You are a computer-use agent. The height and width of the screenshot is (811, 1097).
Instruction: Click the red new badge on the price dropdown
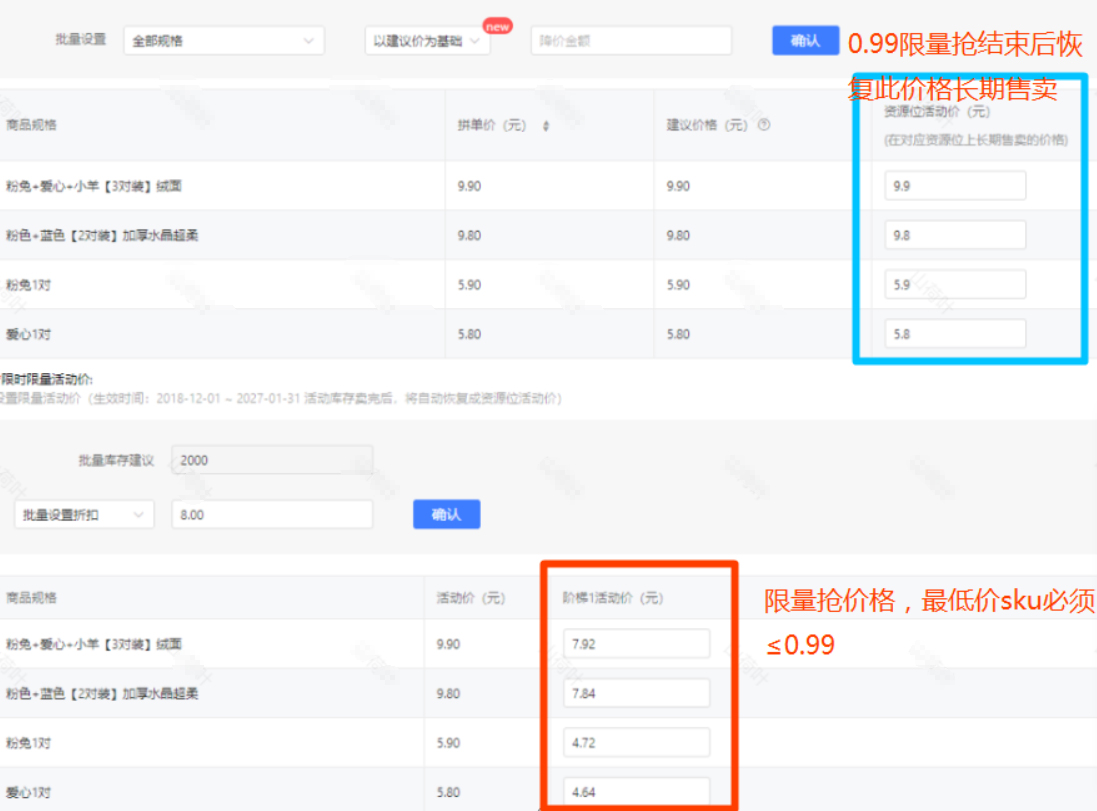click(x=497, y=26)
